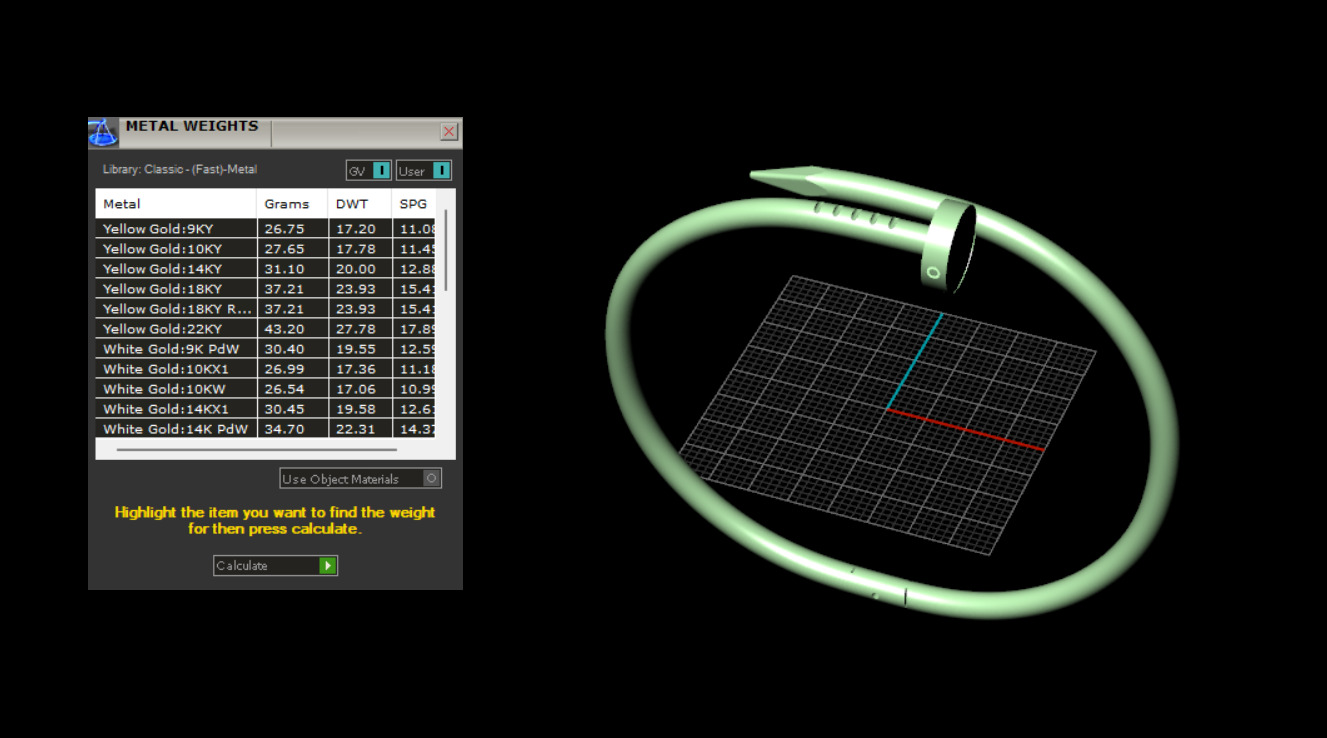Click the SPG column header

413,204
